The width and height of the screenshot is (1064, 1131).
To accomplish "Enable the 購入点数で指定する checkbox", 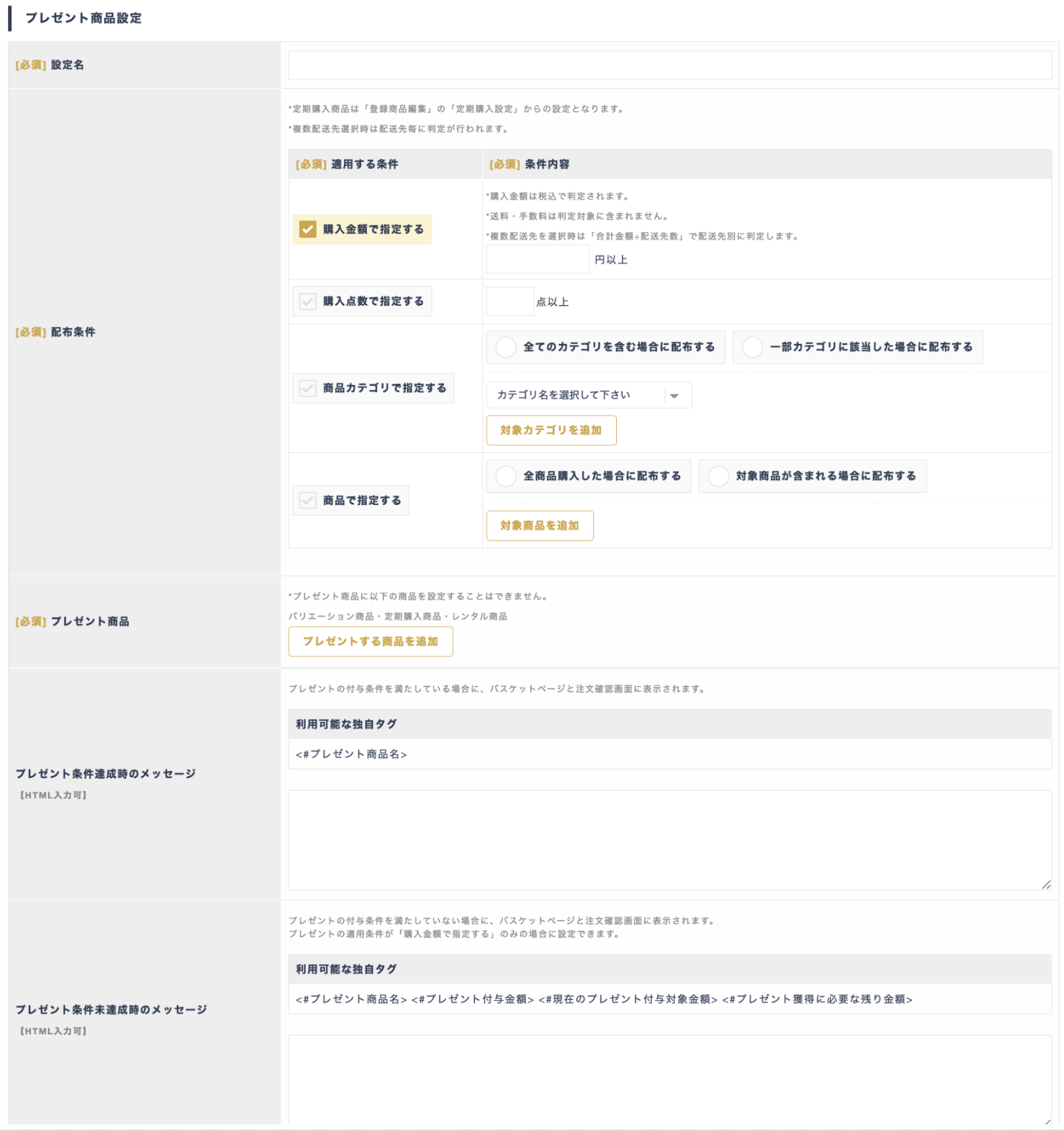I will tap(308, 302).
